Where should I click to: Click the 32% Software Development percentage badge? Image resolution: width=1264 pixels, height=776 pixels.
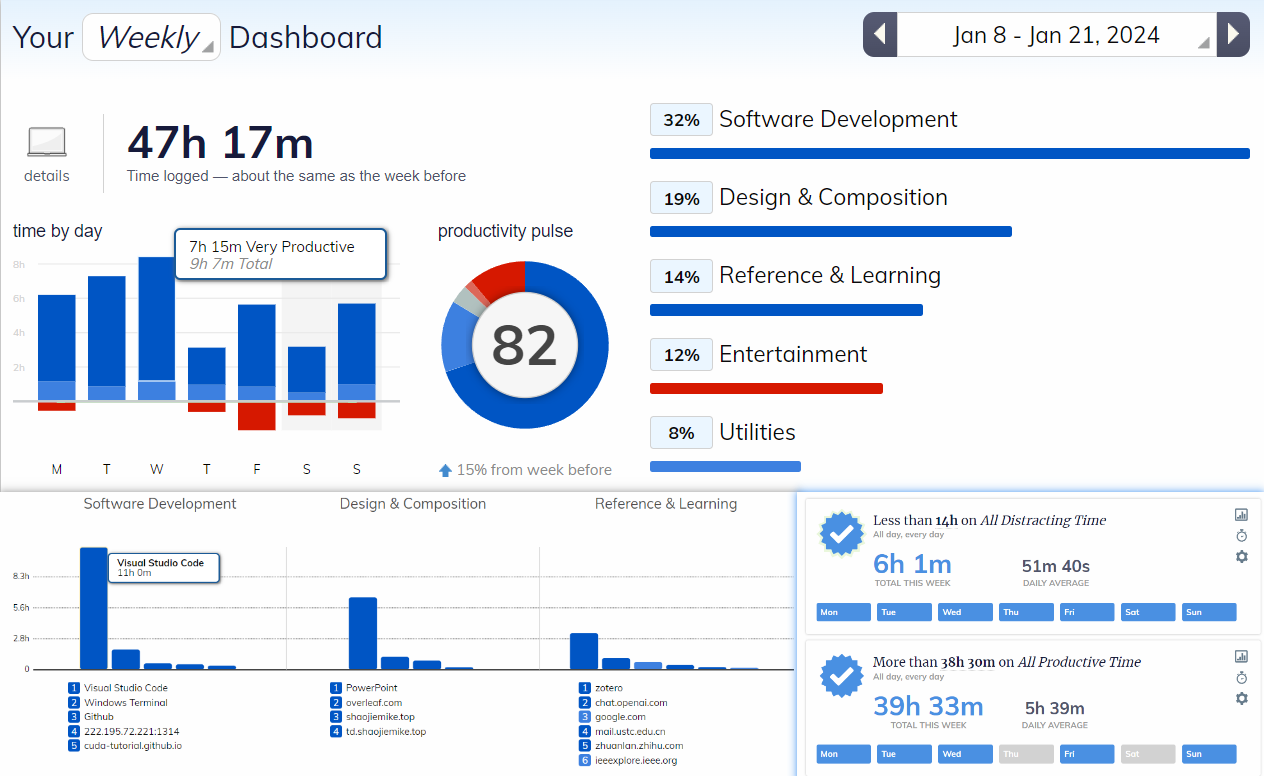[681, 120]
